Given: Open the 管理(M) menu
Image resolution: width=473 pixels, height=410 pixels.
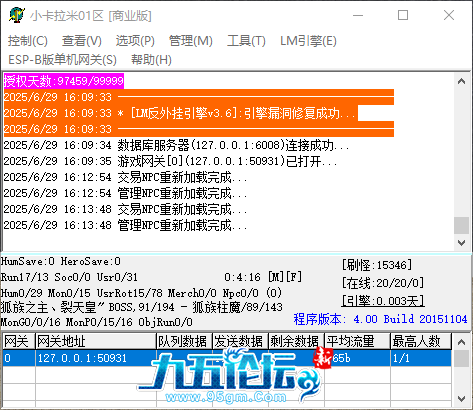Looking at the screenshot, I should tap(190, 41).
